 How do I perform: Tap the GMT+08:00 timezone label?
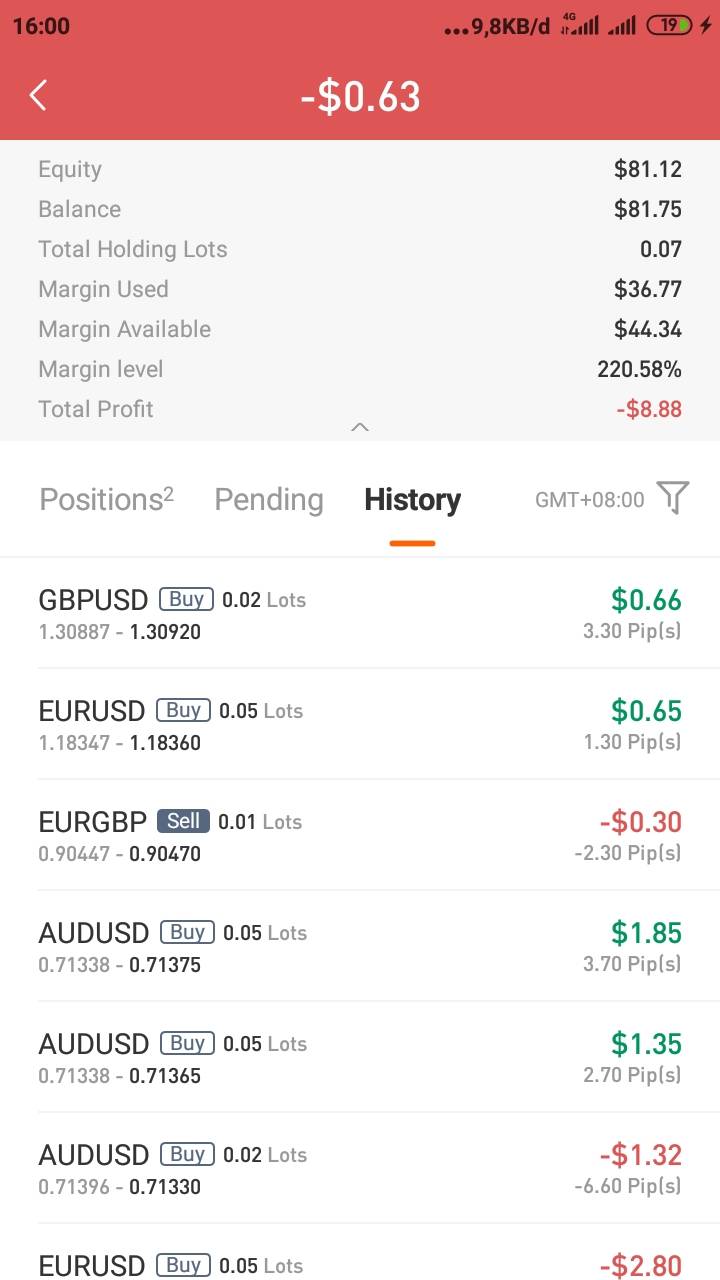pos(590,499)
